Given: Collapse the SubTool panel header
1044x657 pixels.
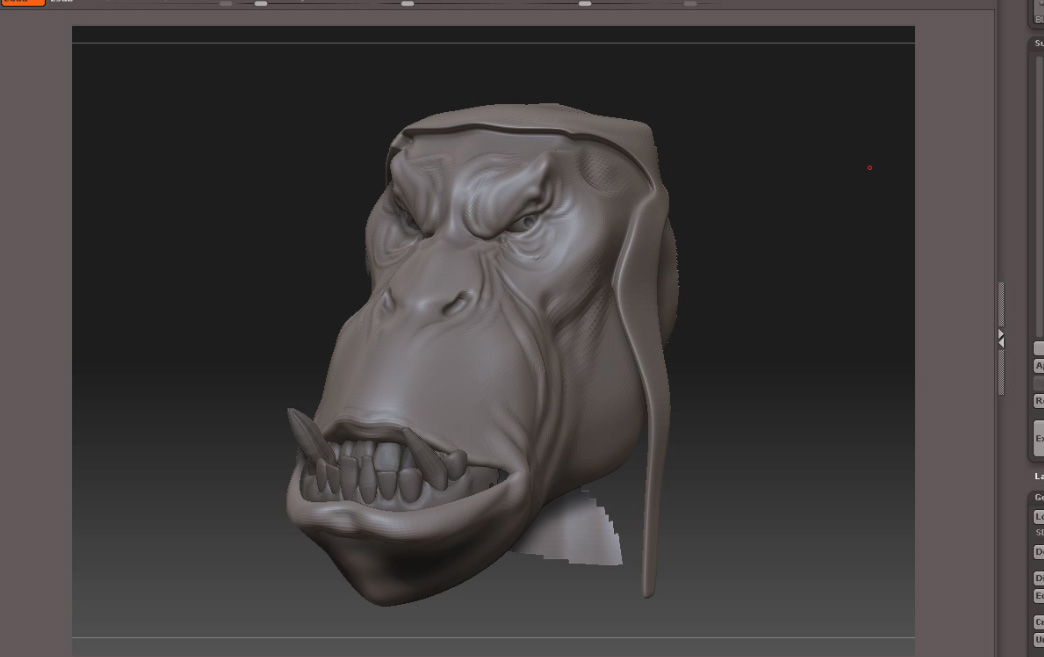Looking at the screenshot, I should point(1038,43).
